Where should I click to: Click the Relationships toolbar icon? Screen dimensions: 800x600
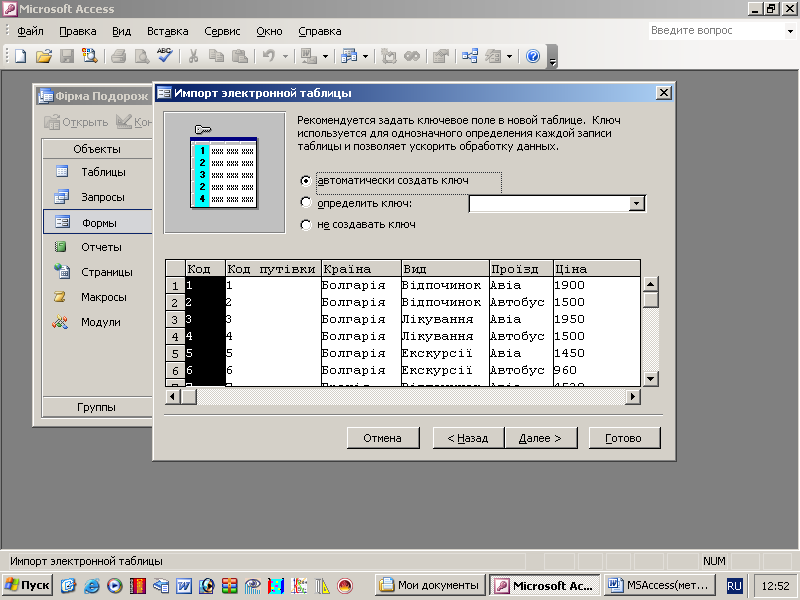(x=469, y=56)
